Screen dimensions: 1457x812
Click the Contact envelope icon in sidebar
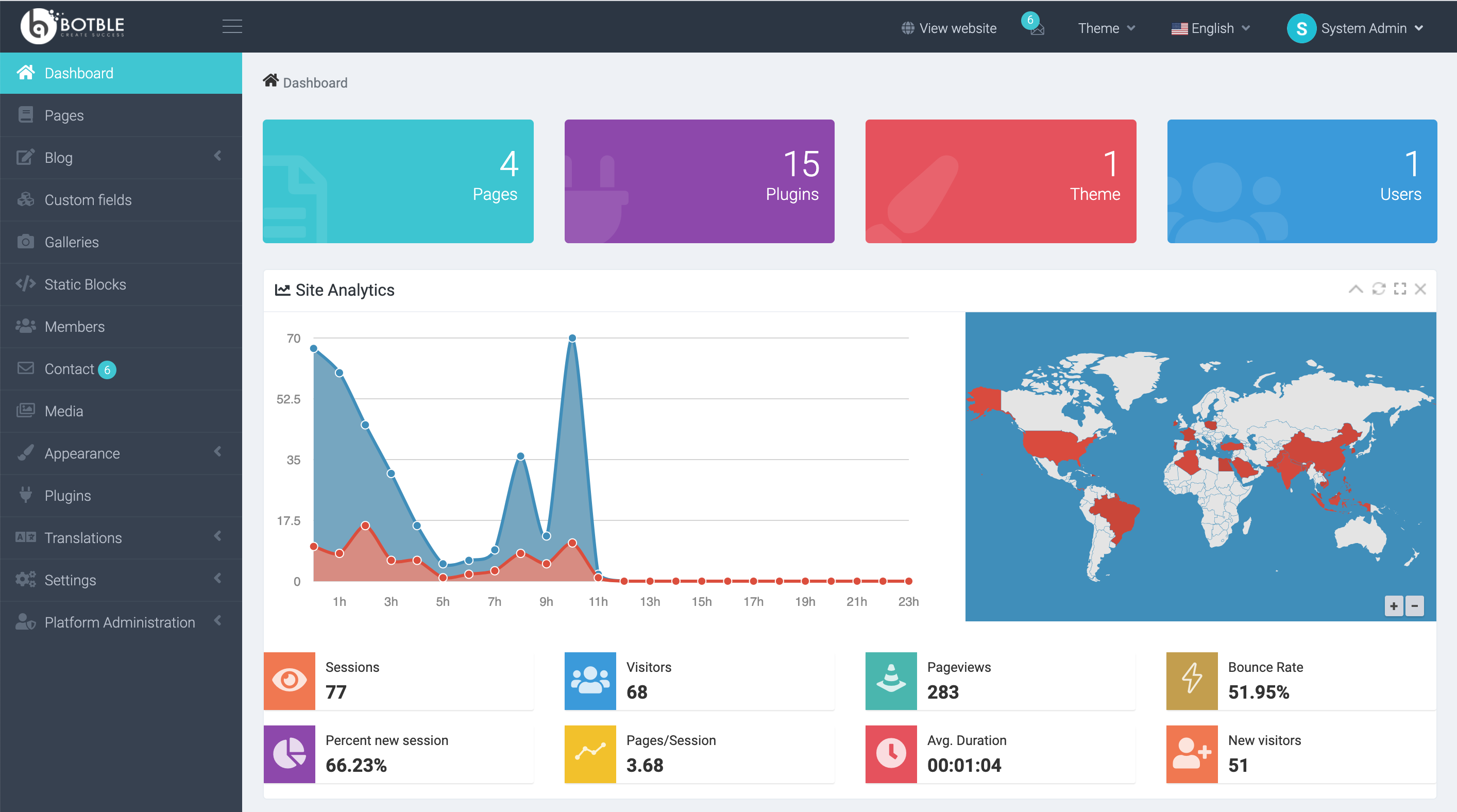[x=25, y=368]
